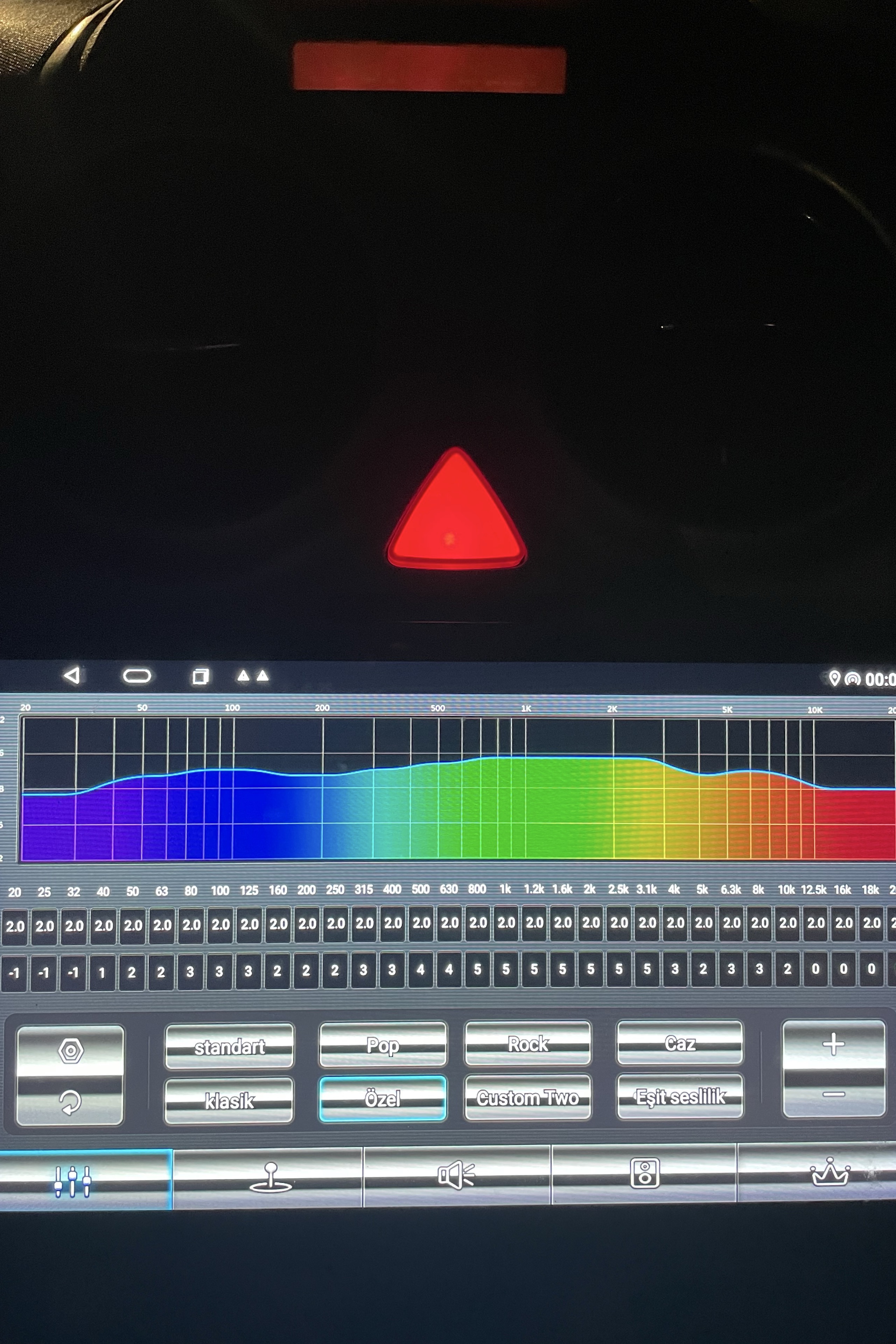Select the 2.0 Q cell under 6.3k
This screenshot has height=1344, width=896.
(732, 922)
